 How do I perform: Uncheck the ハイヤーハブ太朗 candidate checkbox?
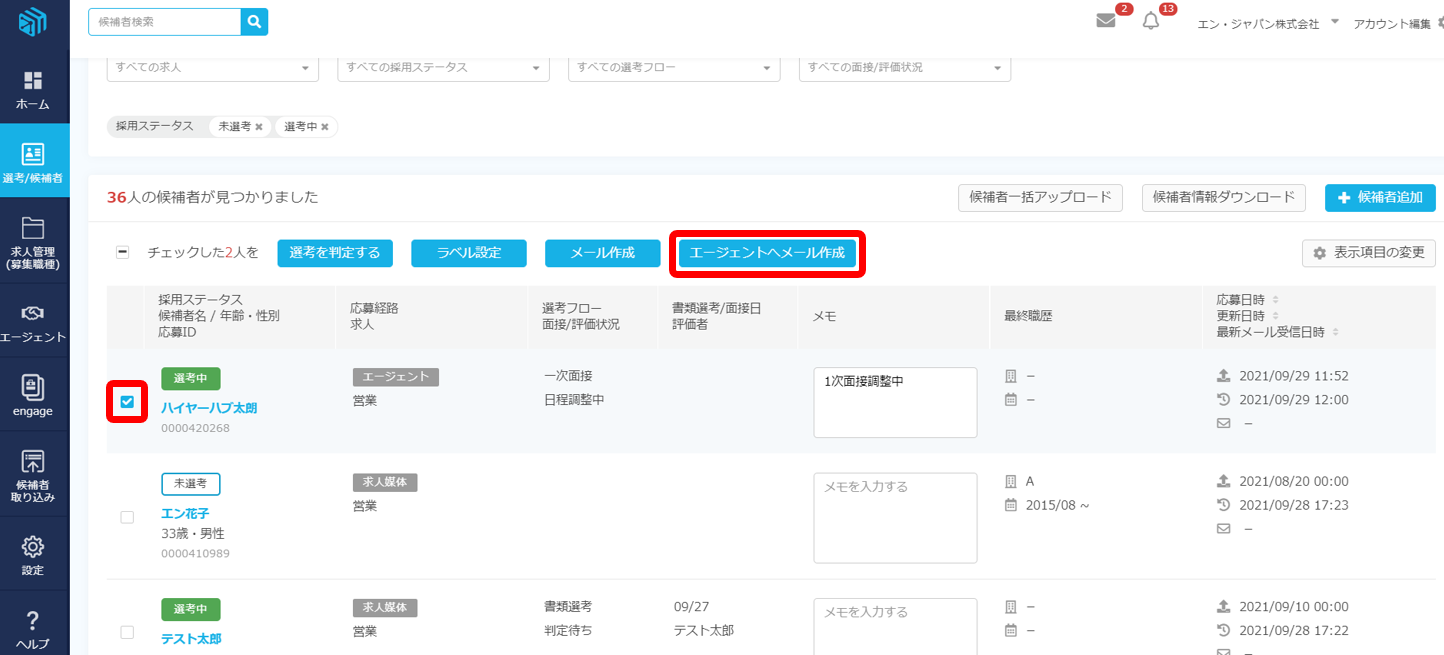pos(127,402)
